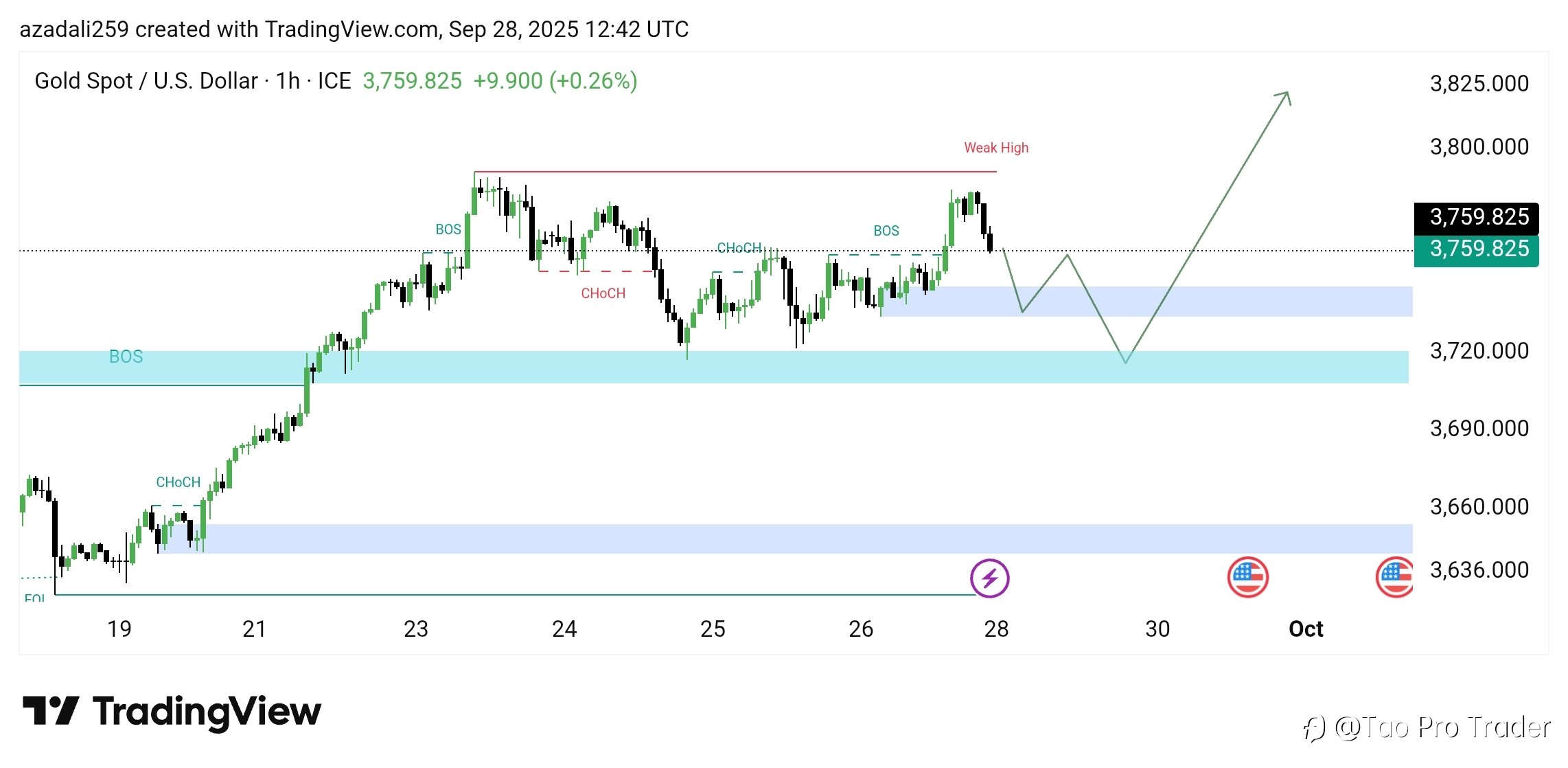Click the TradingView logo at bottom
1568x768 pixels.
pos(172,712)
